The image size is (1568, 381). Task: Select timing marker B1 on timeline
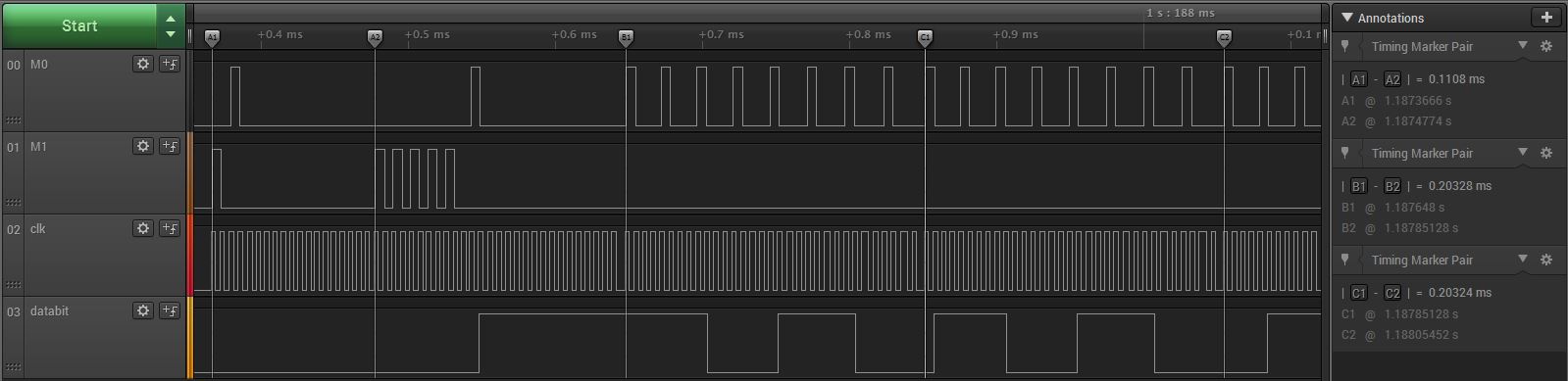click(x=626, y=37)
